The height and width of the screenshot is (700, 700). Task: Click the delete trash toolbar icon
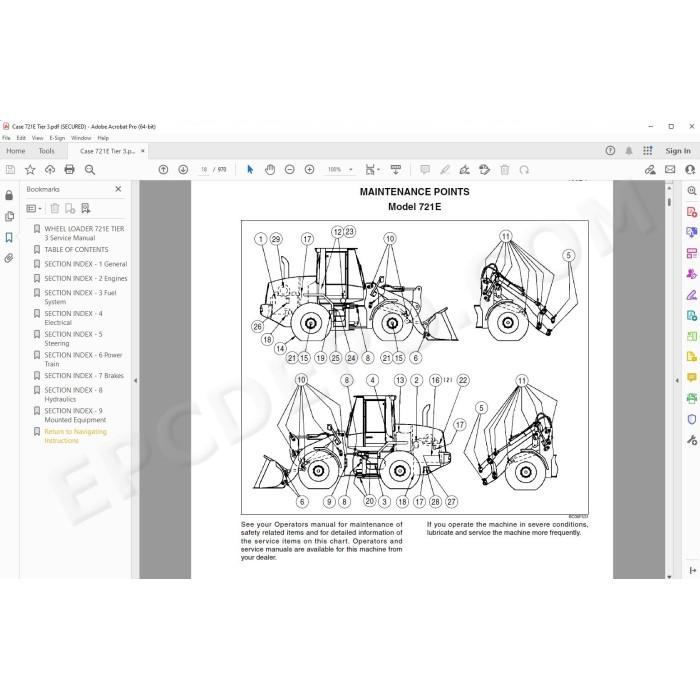[x=504, y=170]
